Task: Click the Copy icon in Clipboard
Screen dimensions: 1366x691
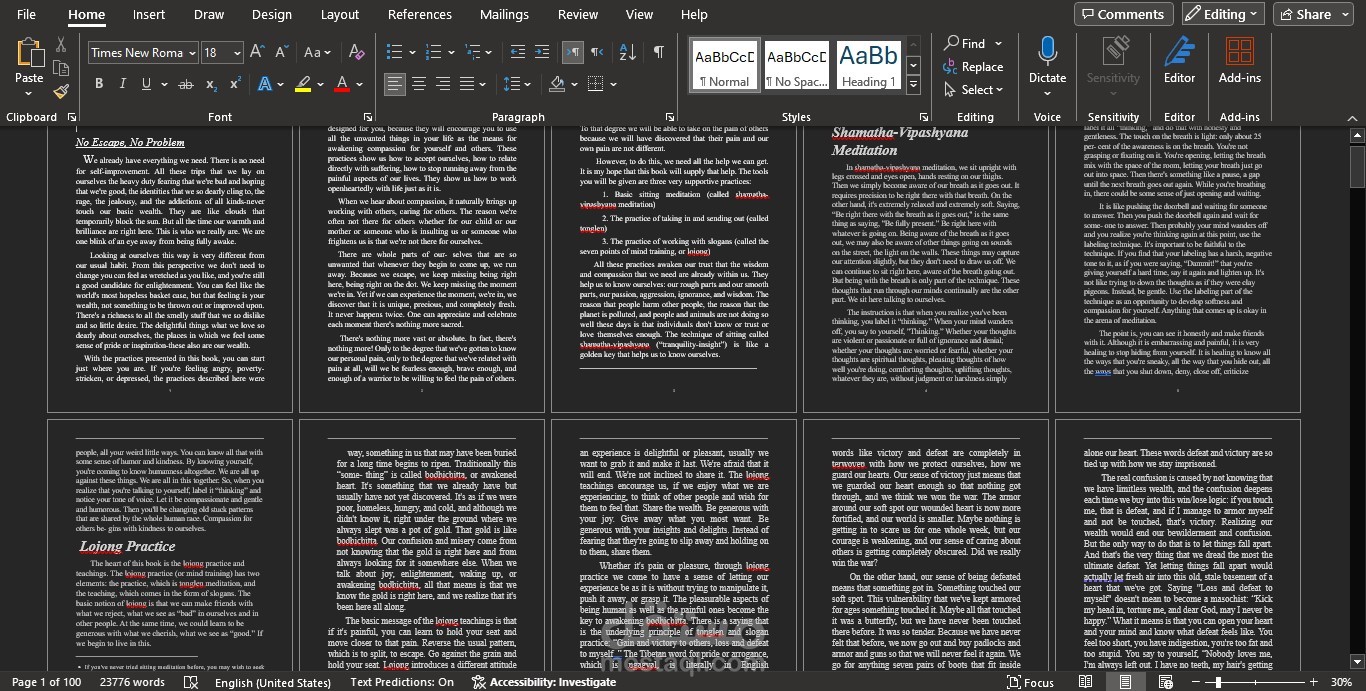Action: tap(61, 69)
